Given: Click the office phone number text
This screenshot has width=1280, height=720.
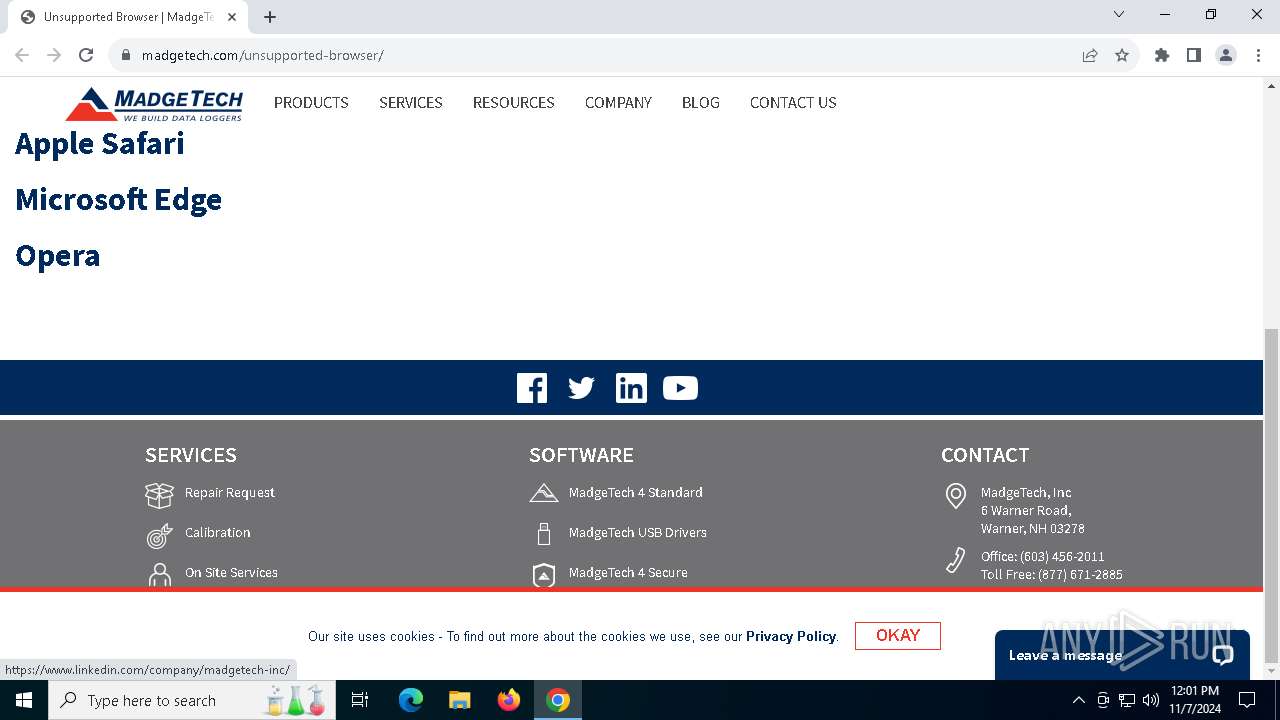Looking at the screenshot, I should tap(1043, 556).
